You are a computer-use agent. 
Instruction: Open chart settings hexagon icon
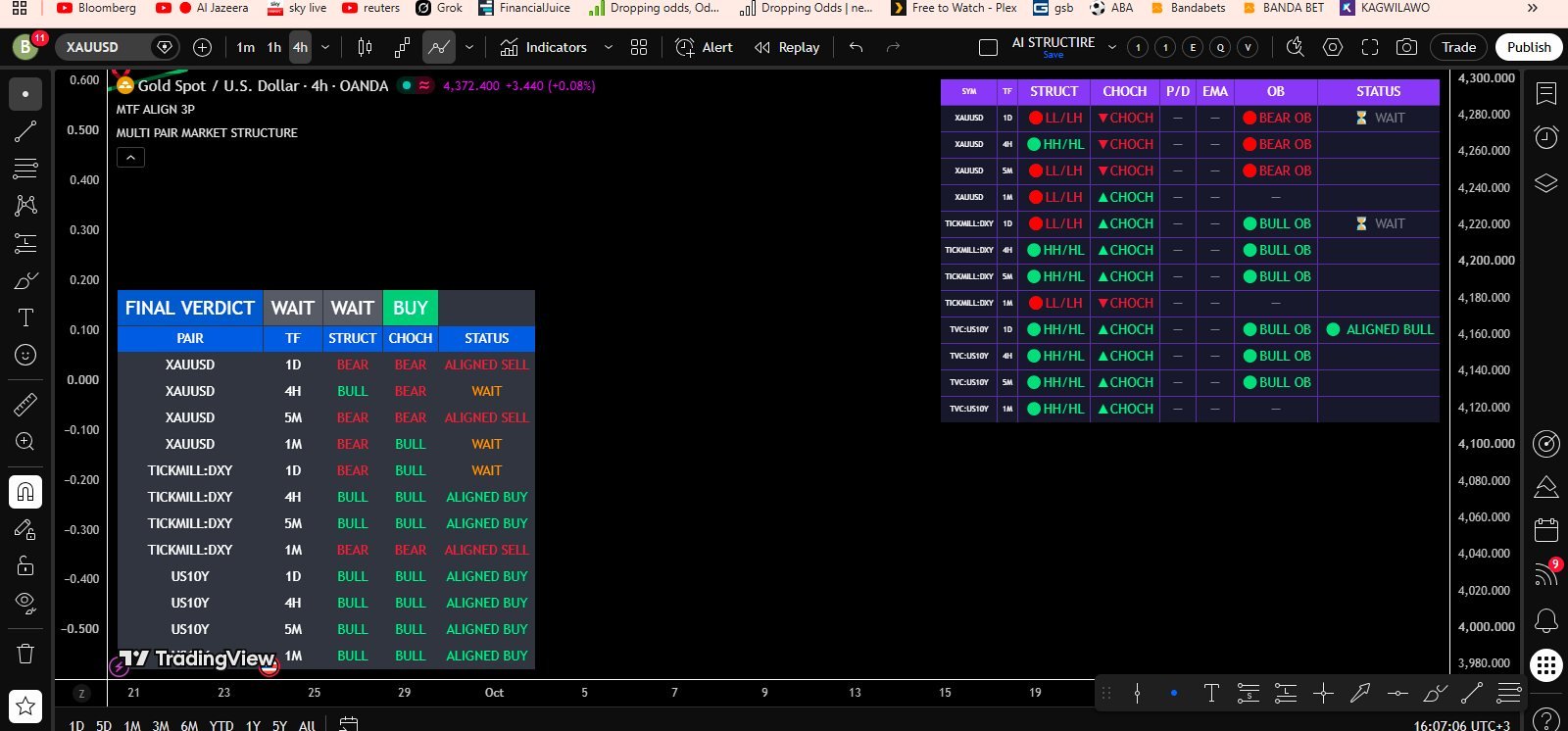click(x=1333, y=47)
